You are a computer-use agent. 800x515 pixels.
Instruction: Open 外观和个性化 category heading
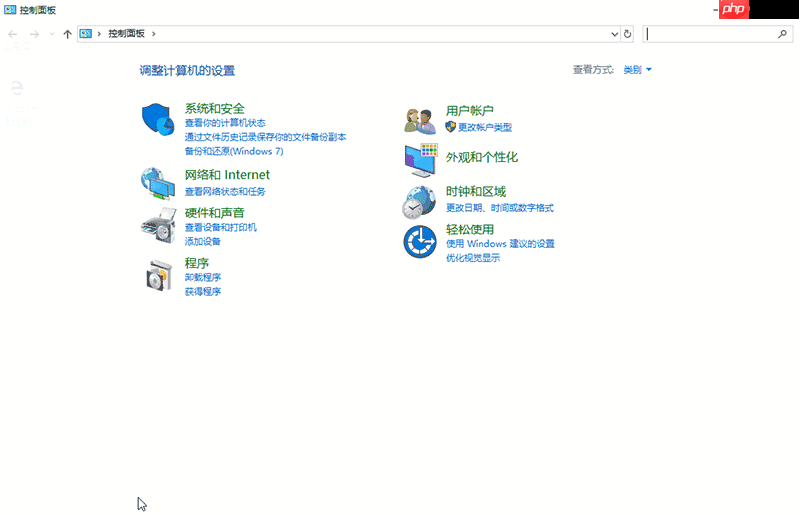482,157
